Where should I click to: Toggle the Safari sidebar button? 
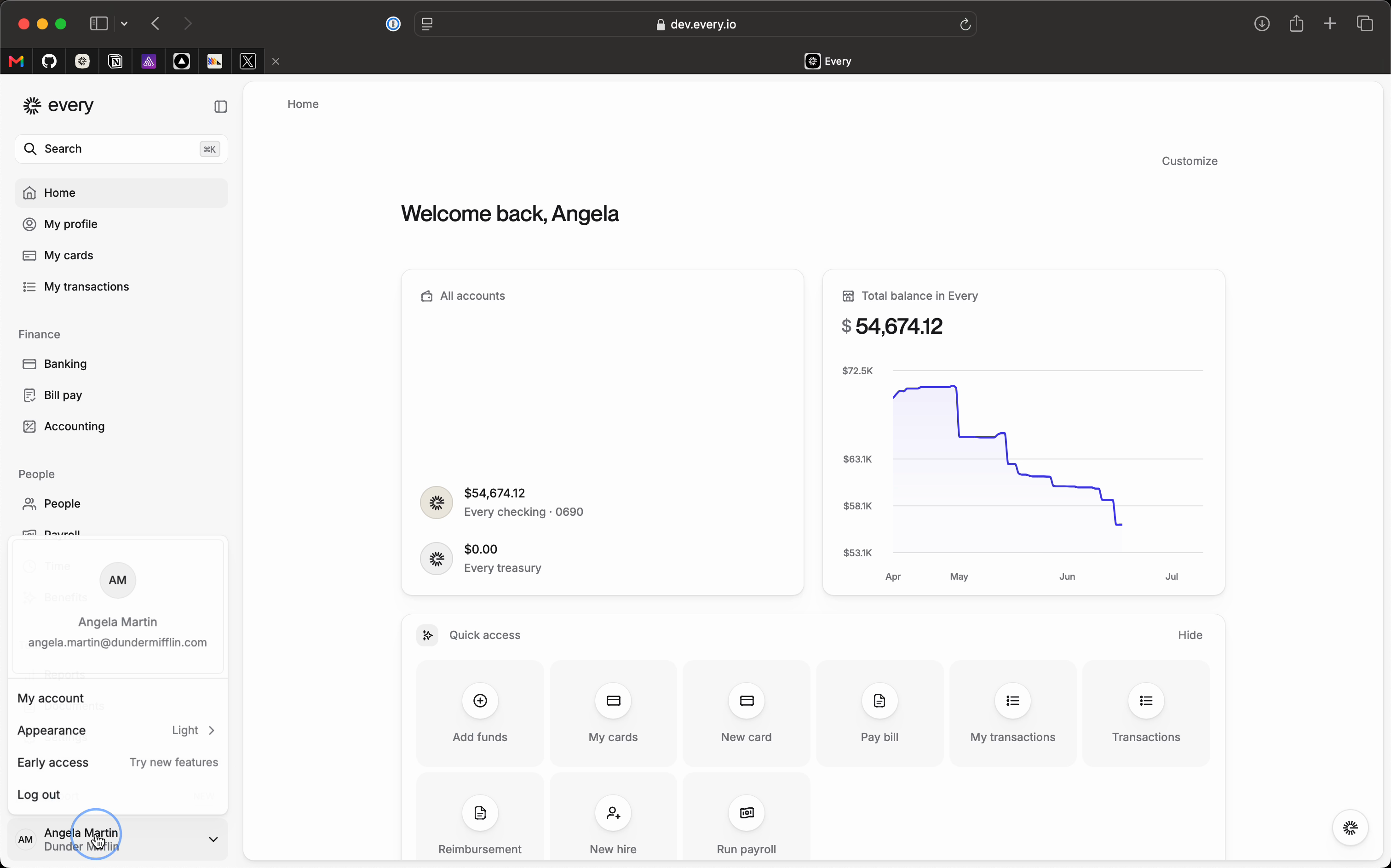tap(99, 23)
